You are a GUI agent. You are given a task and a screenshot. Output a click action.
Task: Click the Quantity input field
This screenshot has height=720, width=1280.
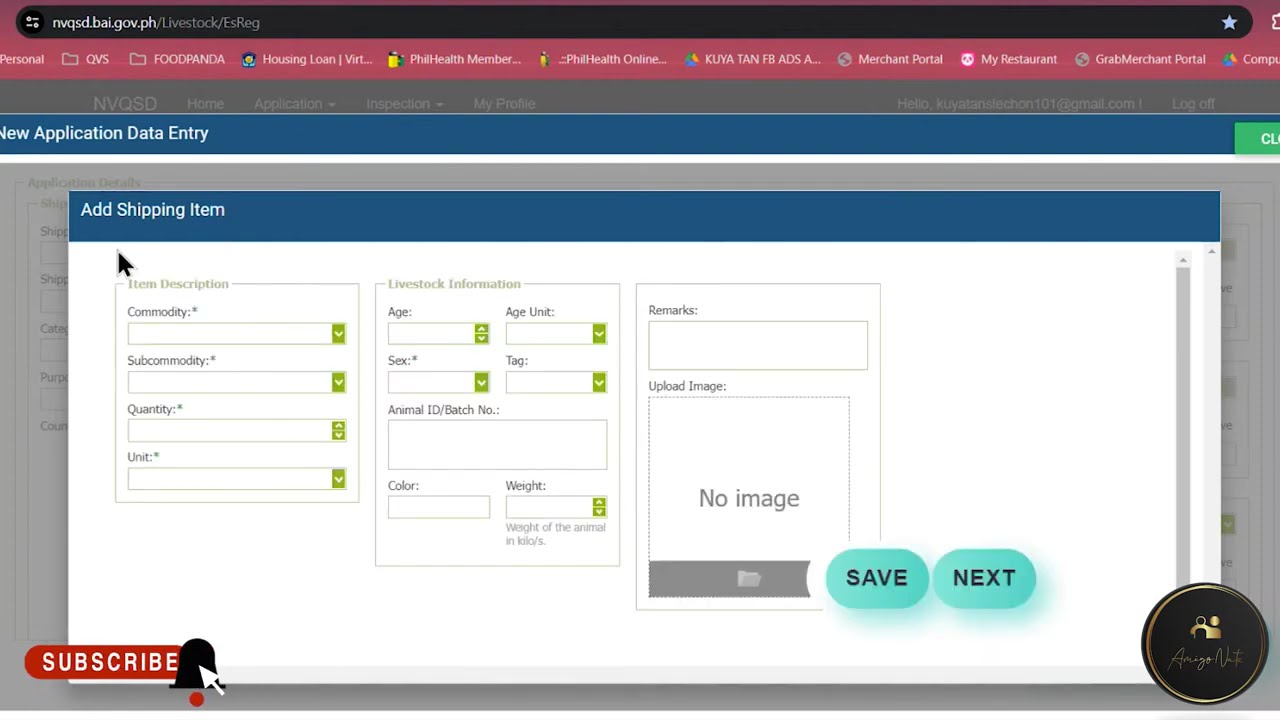click(x=229, y=430)
